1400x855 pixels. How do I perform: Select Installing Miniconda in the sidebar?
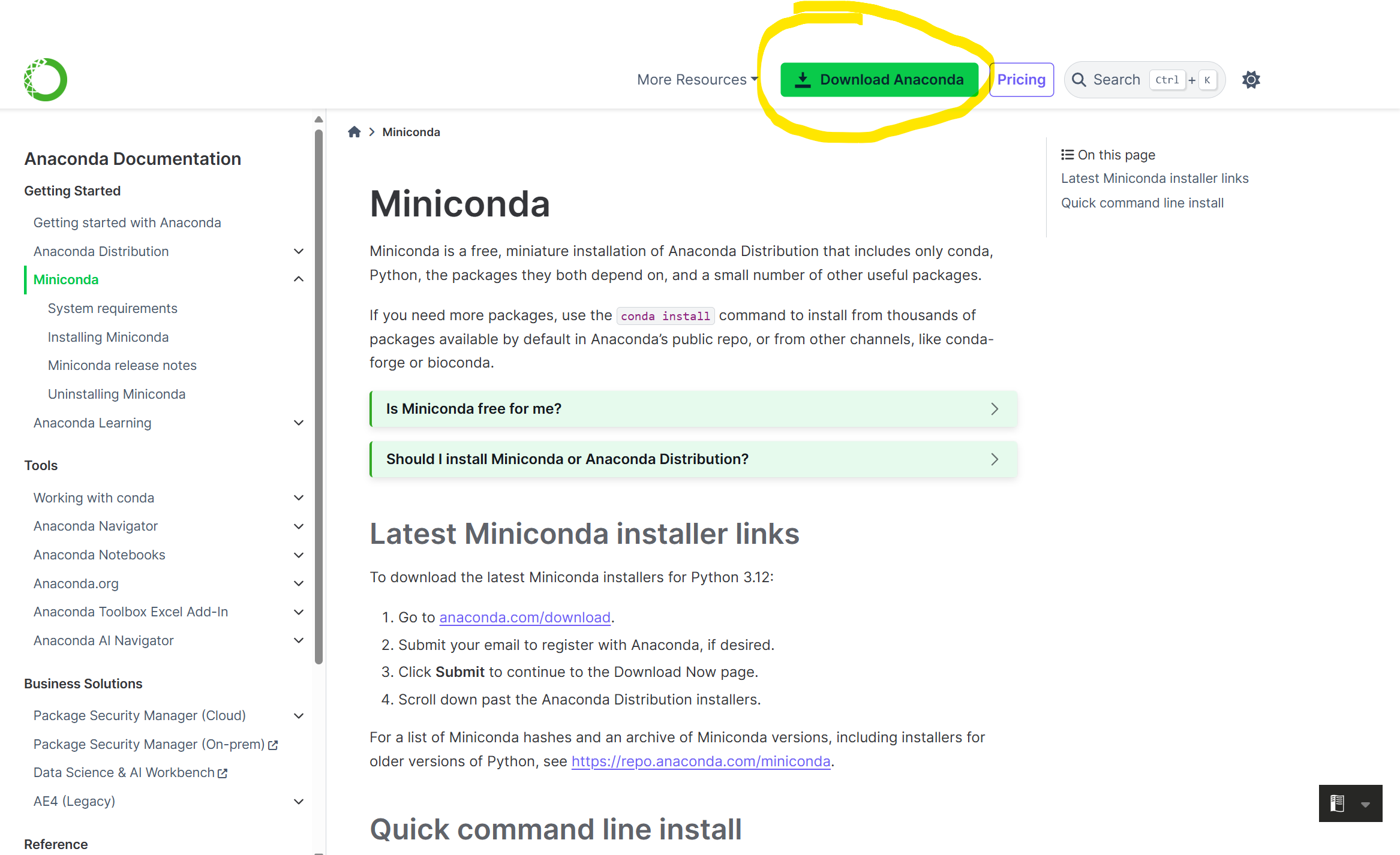(108, 337)
